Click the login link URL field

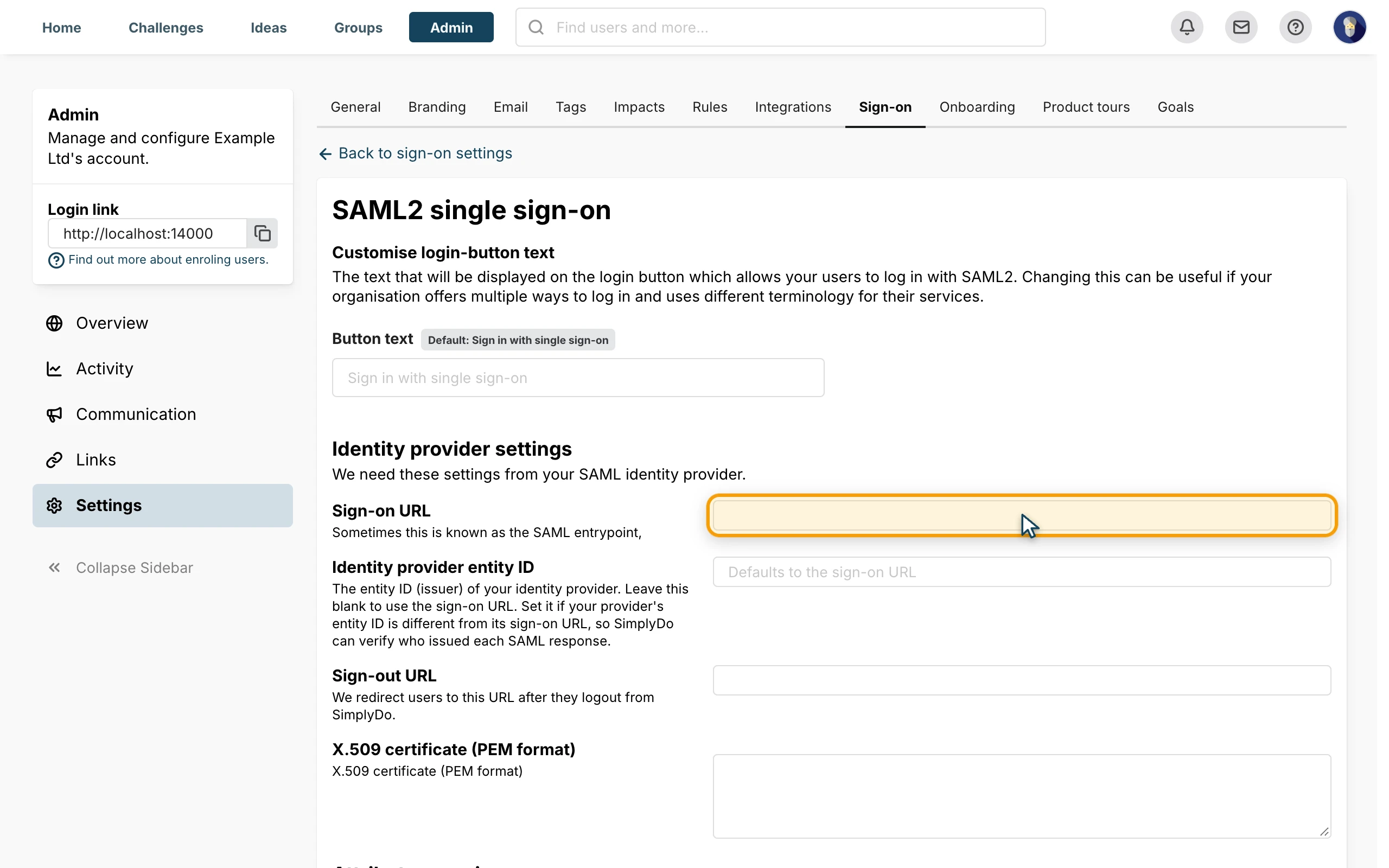148,233
